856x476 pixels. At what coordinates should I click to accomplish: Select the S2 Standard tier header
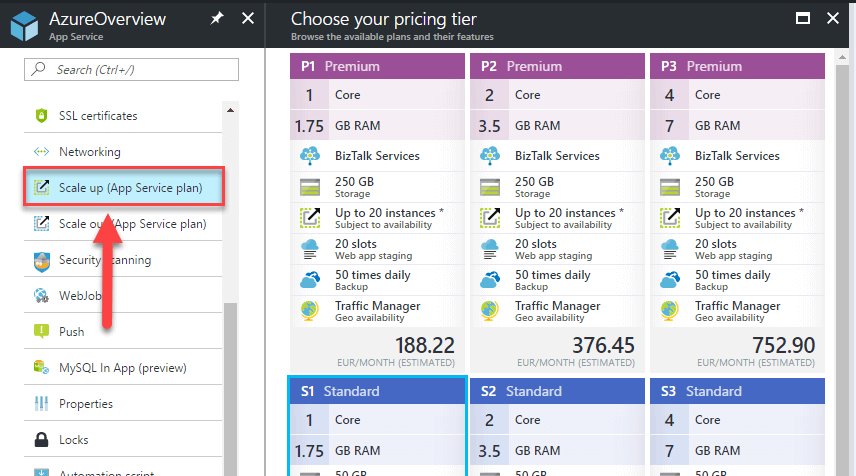pyautogui.click(x=557, y=391)
